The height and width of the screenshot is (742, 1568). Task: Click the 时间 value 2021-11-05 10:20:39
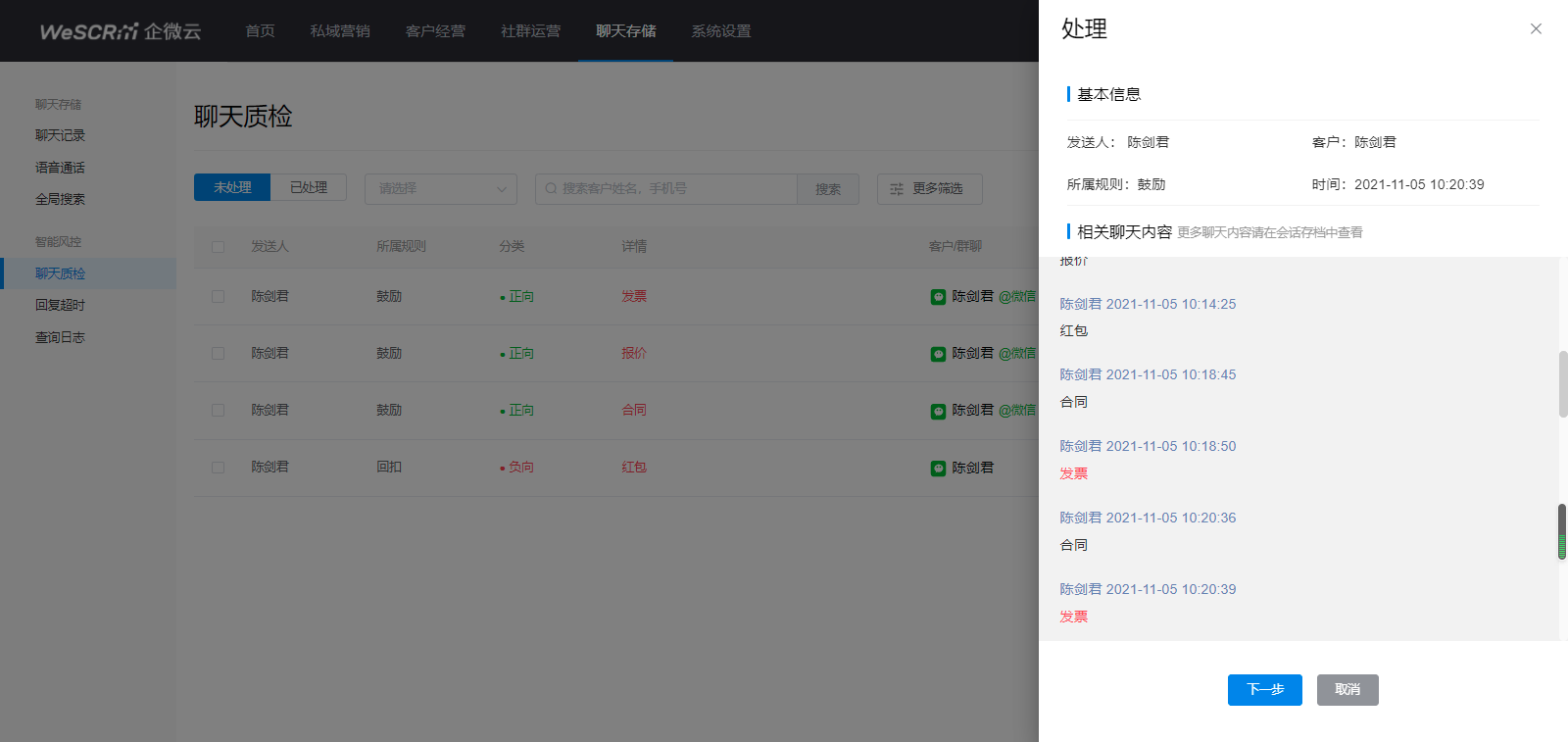pyautogui.click(x=1419, y=184)
